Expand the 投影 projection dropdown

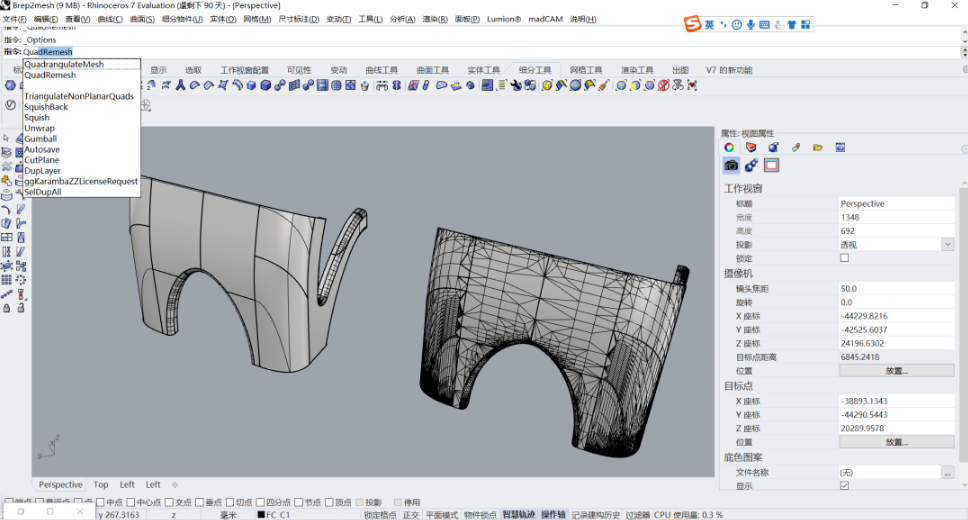948,245
